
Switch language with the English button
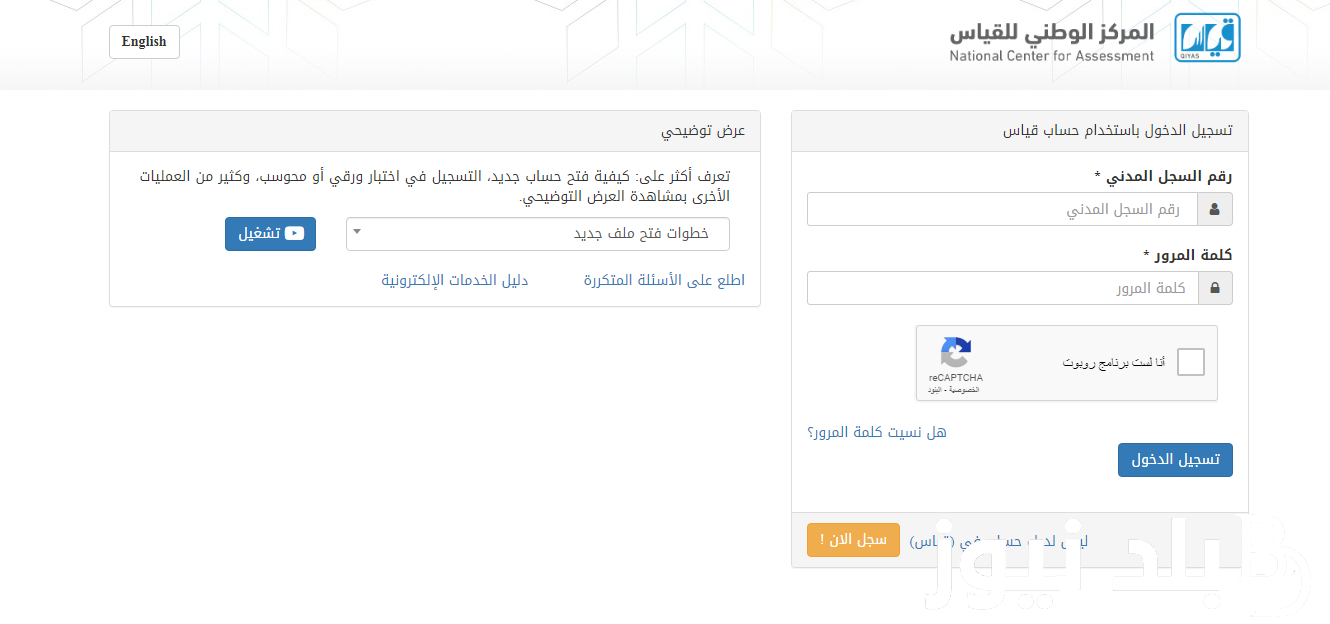click(144, 41)
